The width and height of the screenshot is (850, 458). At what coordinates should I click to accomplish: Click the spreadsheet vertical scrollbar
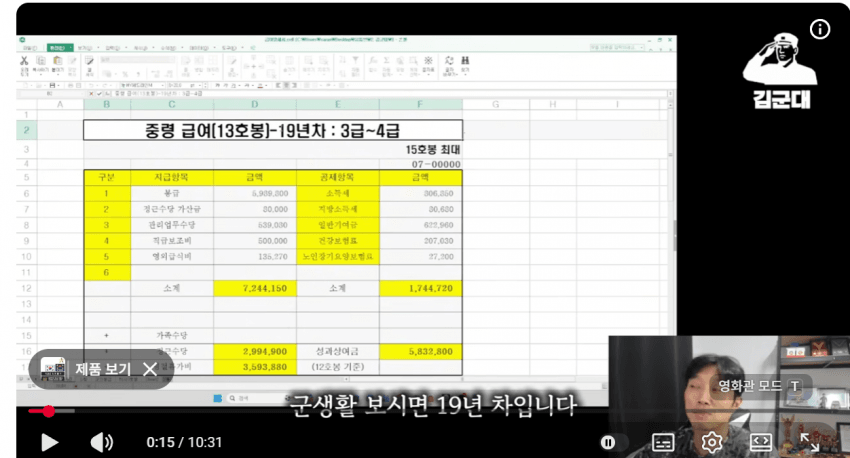tap(671, 238)
